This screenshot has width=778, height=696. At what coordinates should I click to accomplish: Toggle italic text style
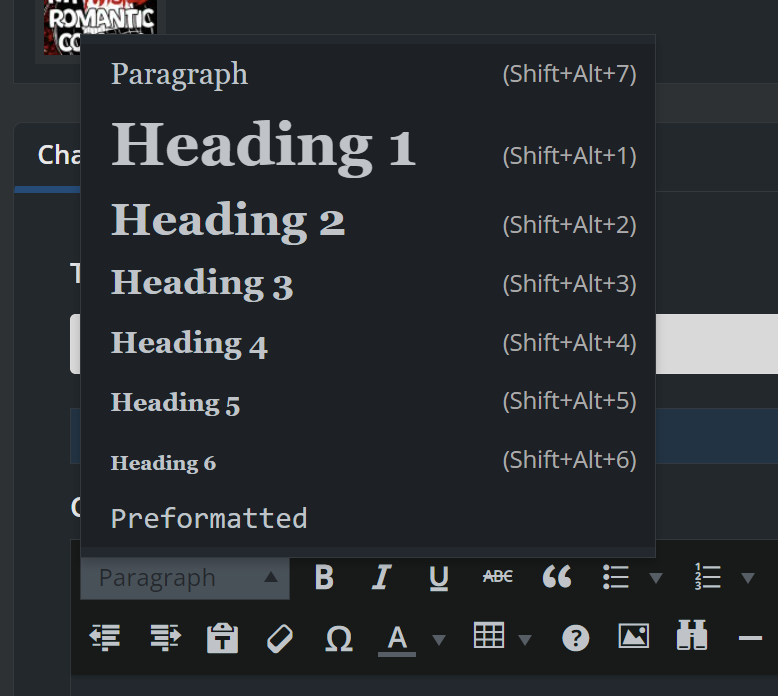381,578
